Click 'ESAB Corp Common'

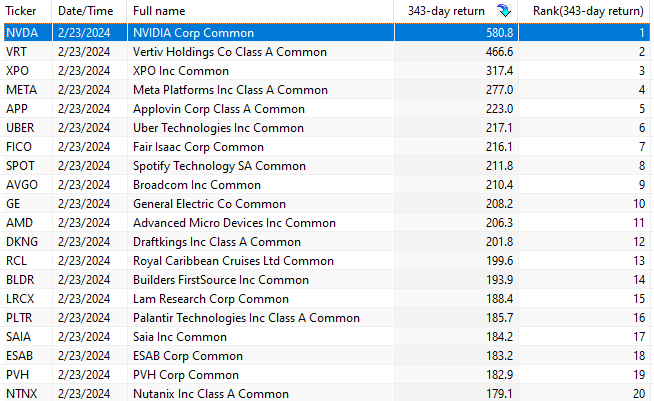(188, 356)
